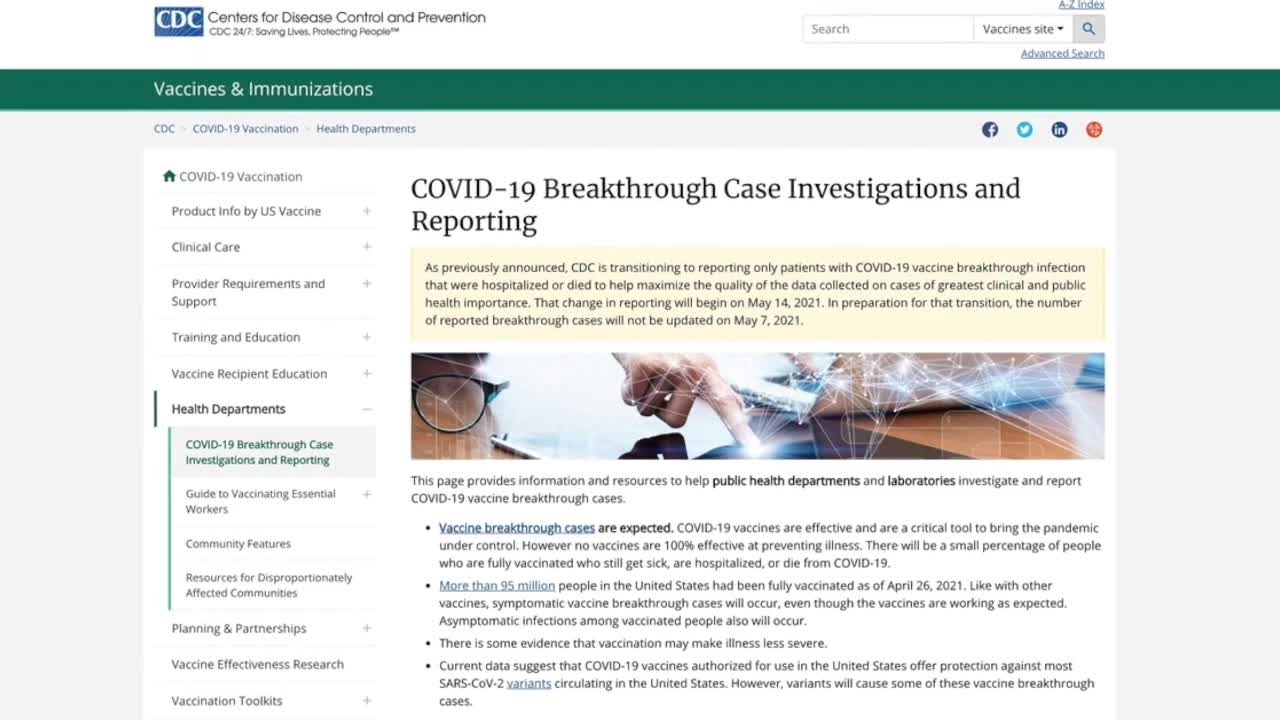Open Community Features sidebar link
The height and width of the screenshot is (720, 1280).
238,544
